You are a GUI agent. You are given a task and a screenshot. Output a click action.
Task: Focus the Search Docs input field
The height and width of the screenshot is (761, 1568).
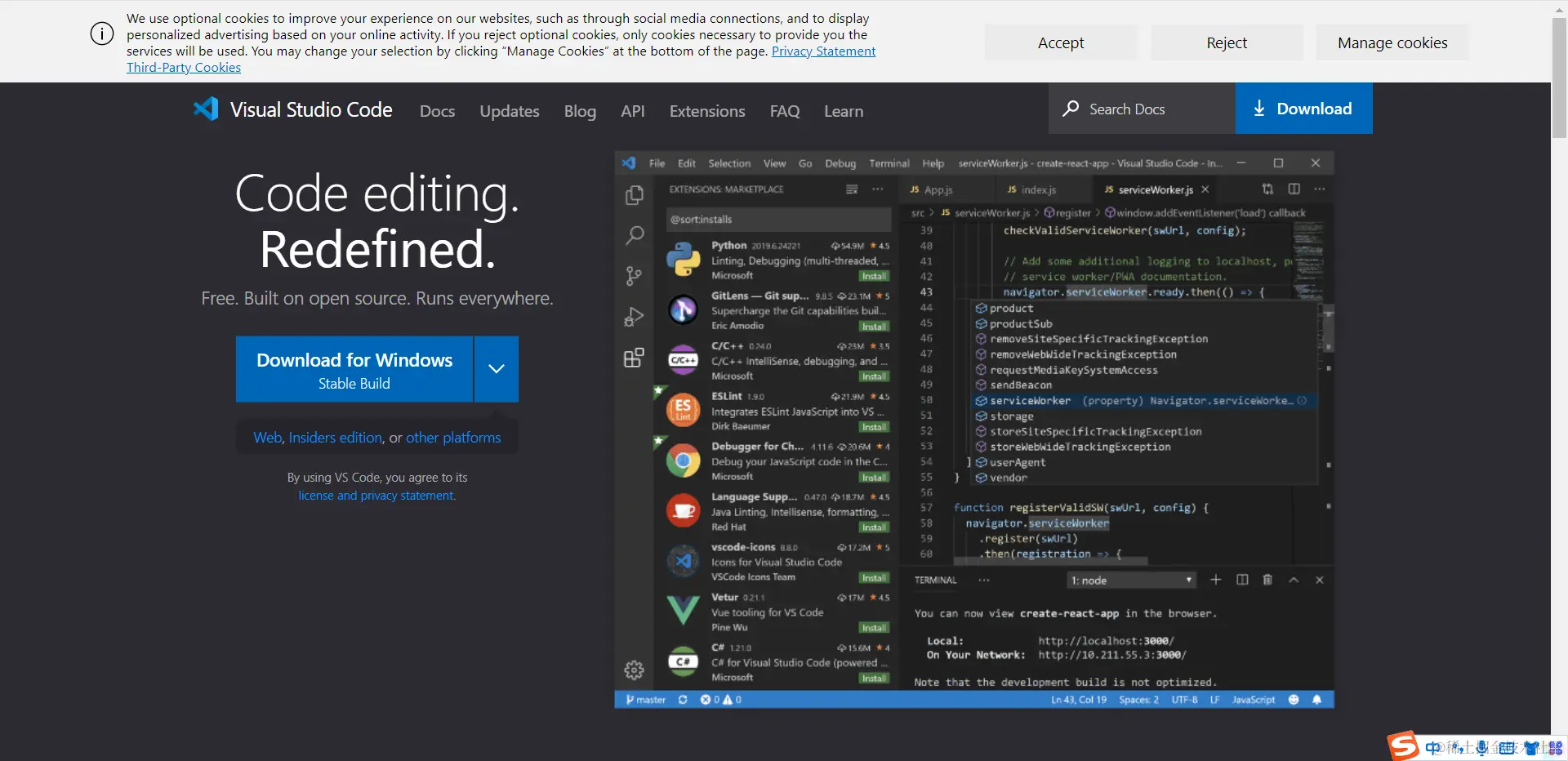point(1142,109)
